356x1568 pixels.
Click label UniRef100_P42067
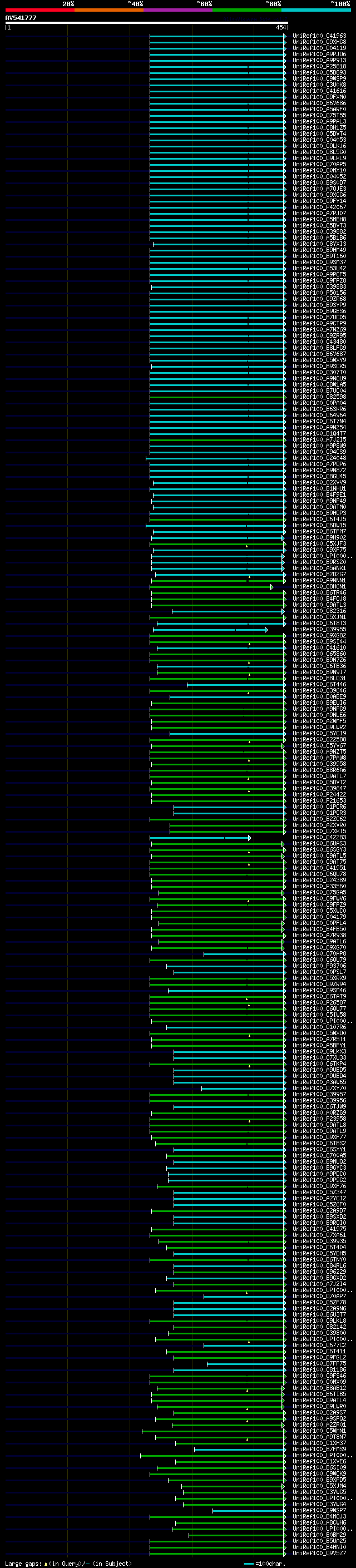pyautogui.click(x=319, y=207)
